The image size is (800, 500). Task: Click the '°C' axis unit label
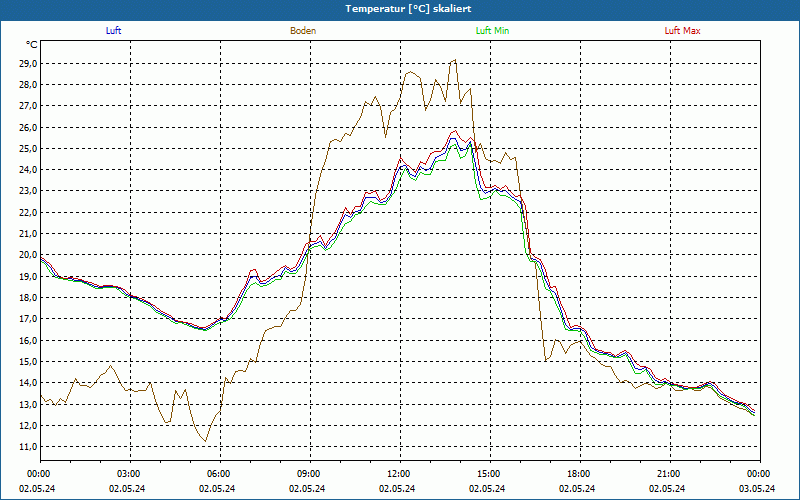pos(32,45)
